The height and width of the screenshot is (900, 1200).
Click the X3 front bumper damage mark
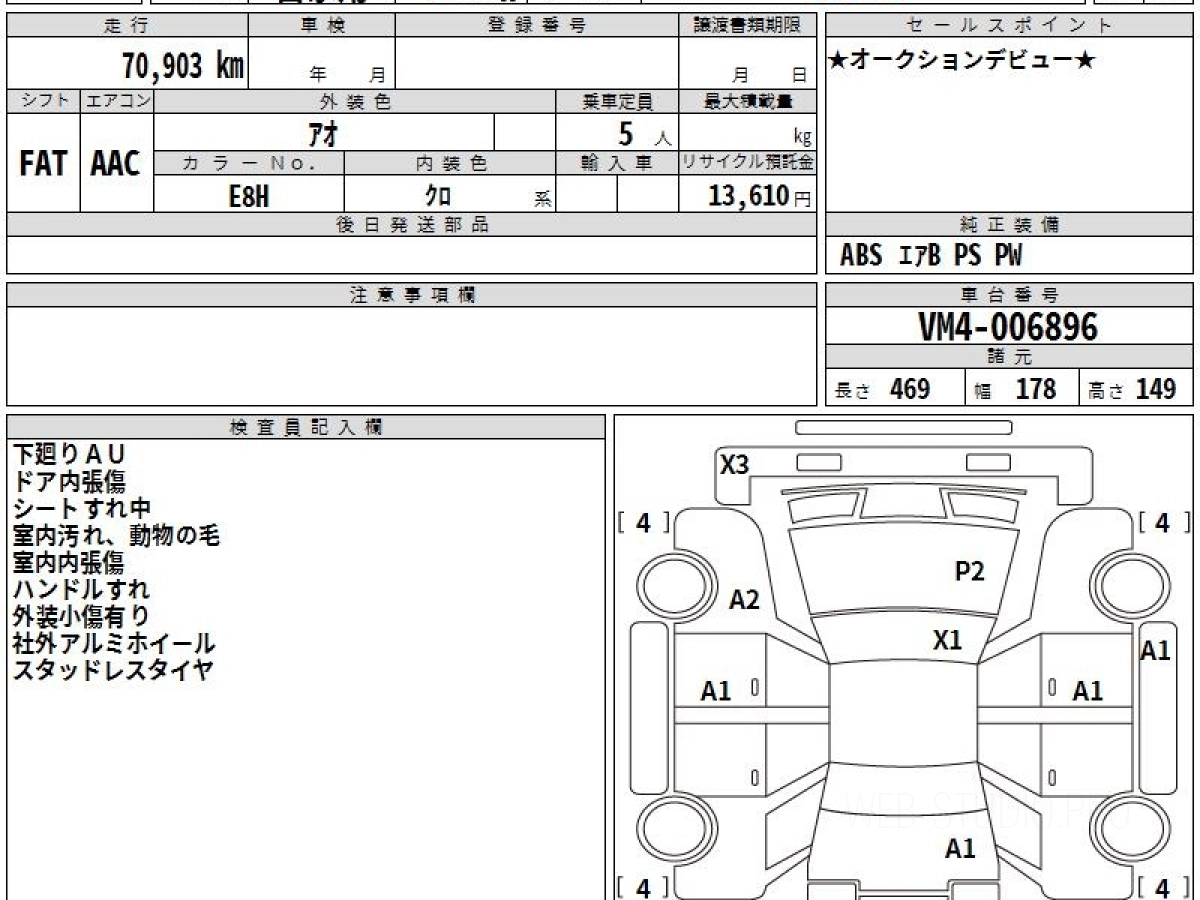pos(735,464)
